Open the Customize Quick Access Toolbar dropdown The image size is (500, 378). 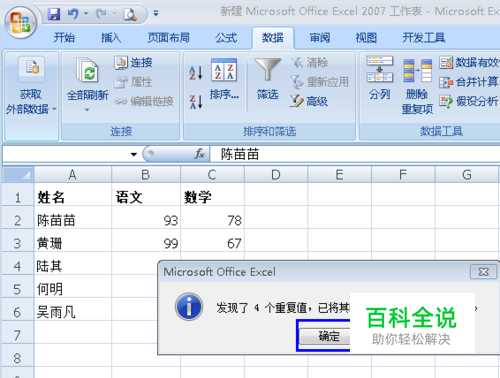(155, 13)
